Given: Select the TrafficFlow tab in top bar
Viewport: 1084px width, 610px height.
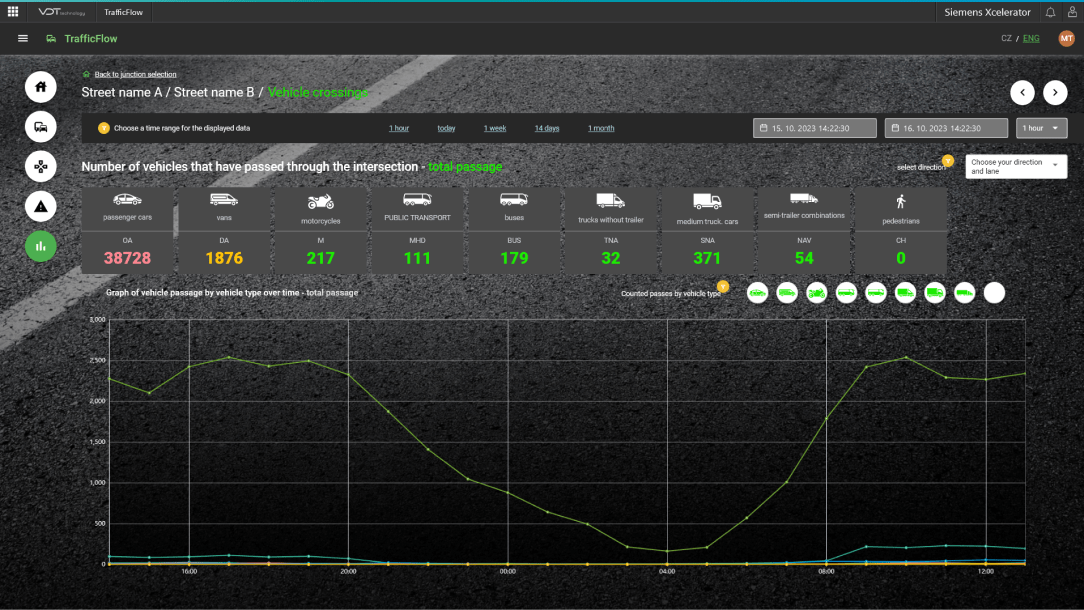Looking at the screenshot, I should pos(123,12).
